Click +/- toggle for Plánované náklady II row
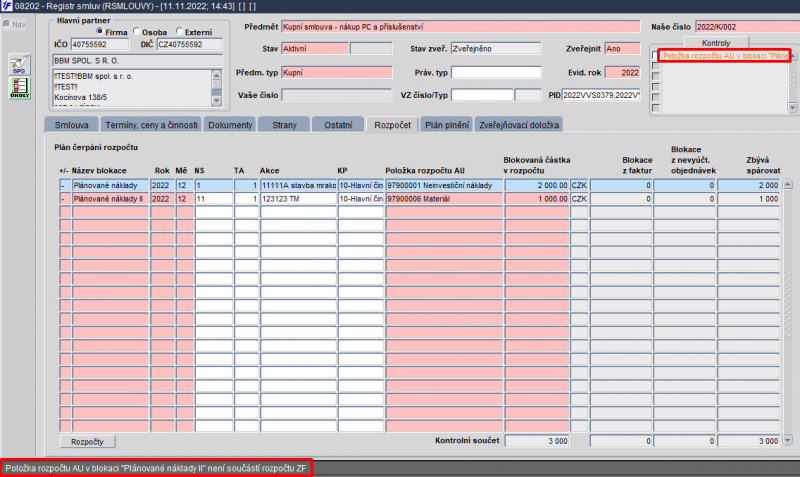 pyautogui.click(x=64, y=199)
